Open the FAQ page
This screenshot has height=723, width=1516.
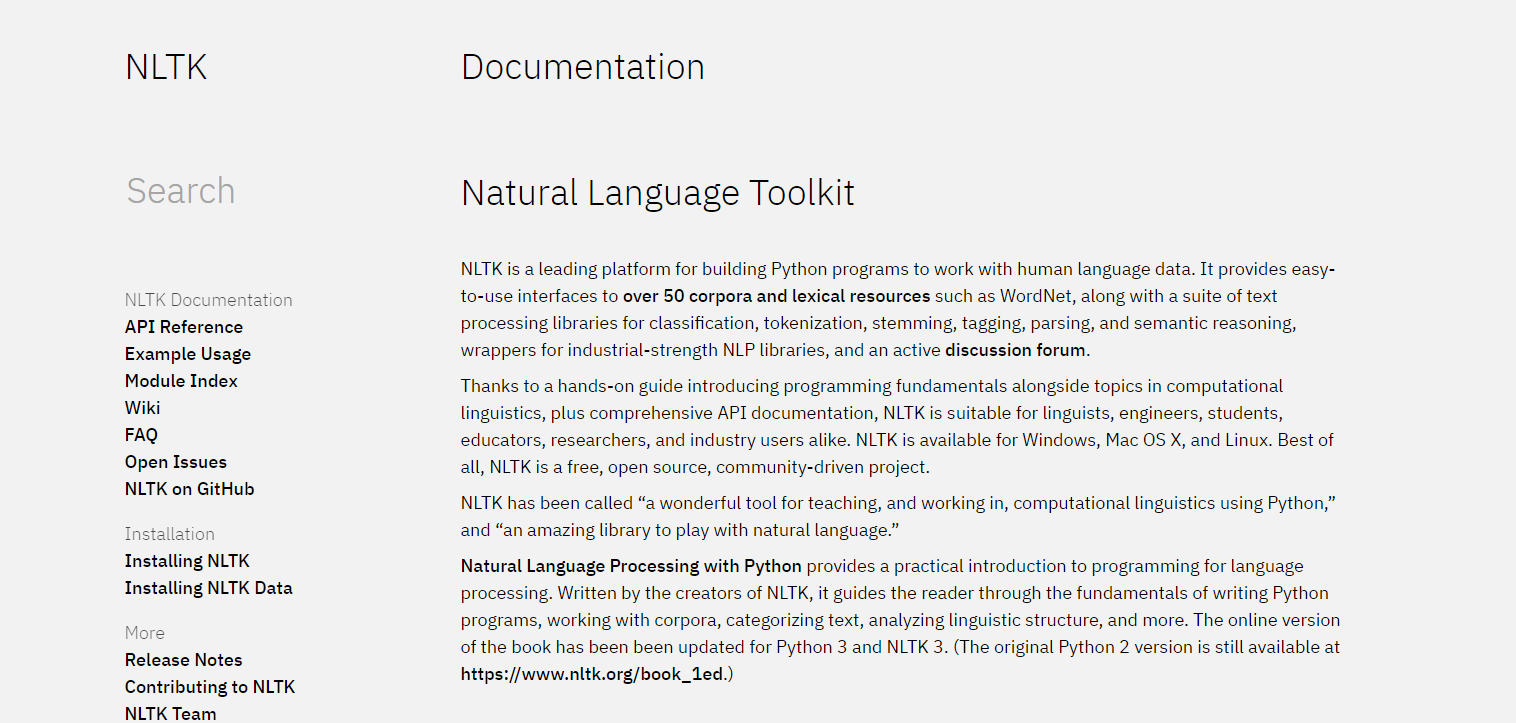141,435
